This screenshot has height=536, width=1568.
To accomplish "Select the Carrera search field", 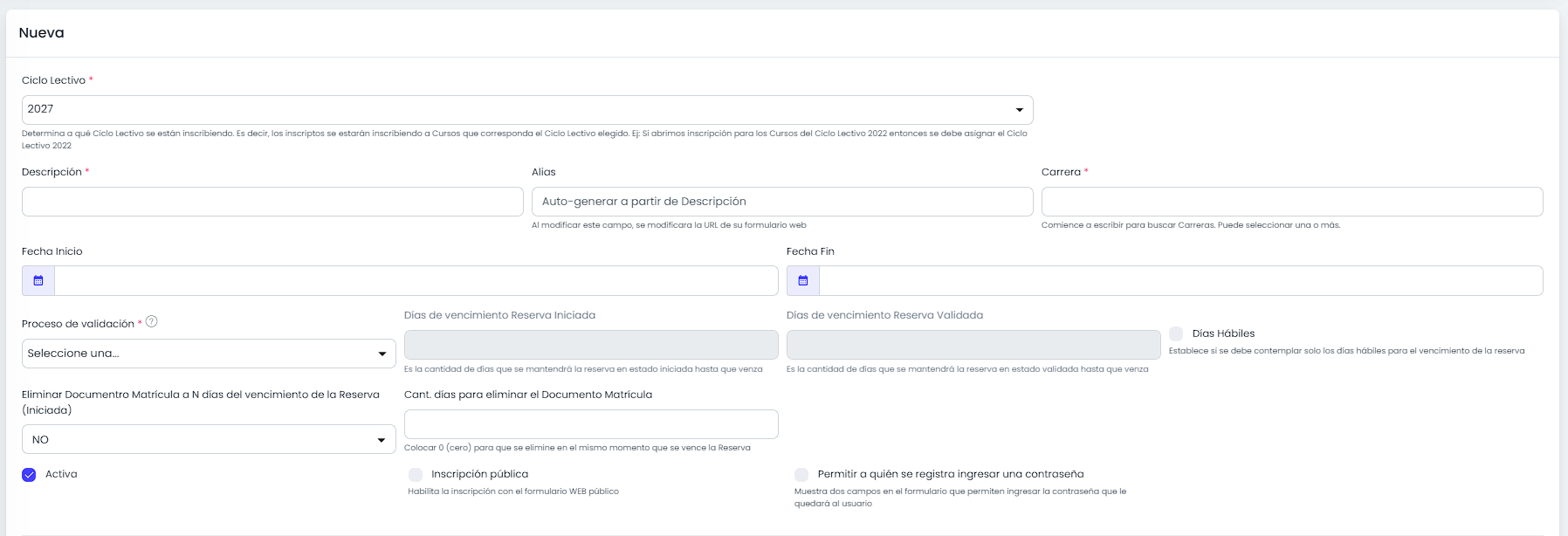I will [x=1292, y=202].
